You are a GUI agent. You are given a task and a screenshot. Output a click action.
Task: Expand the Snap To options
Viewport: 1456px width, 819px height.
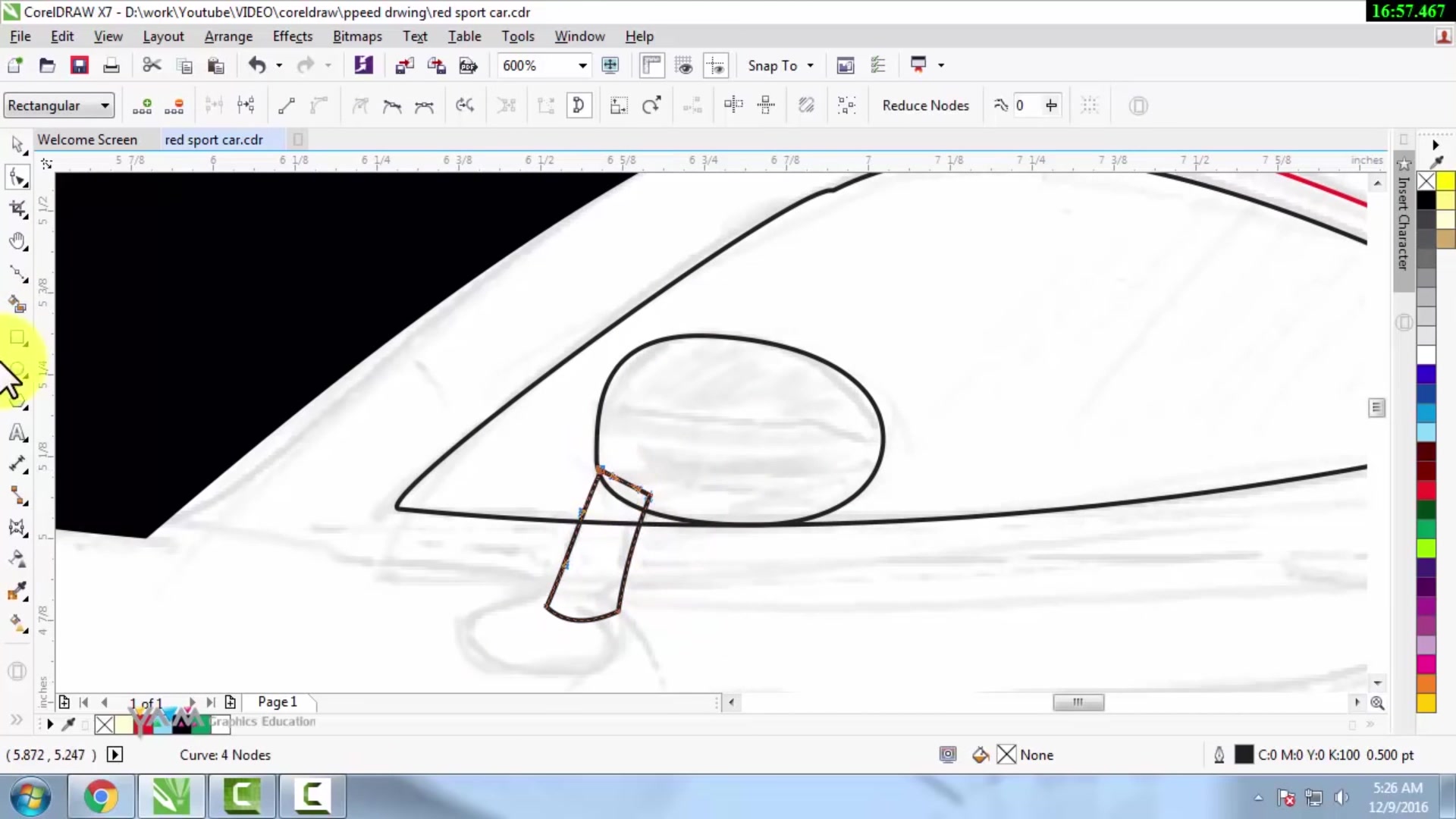810,65
